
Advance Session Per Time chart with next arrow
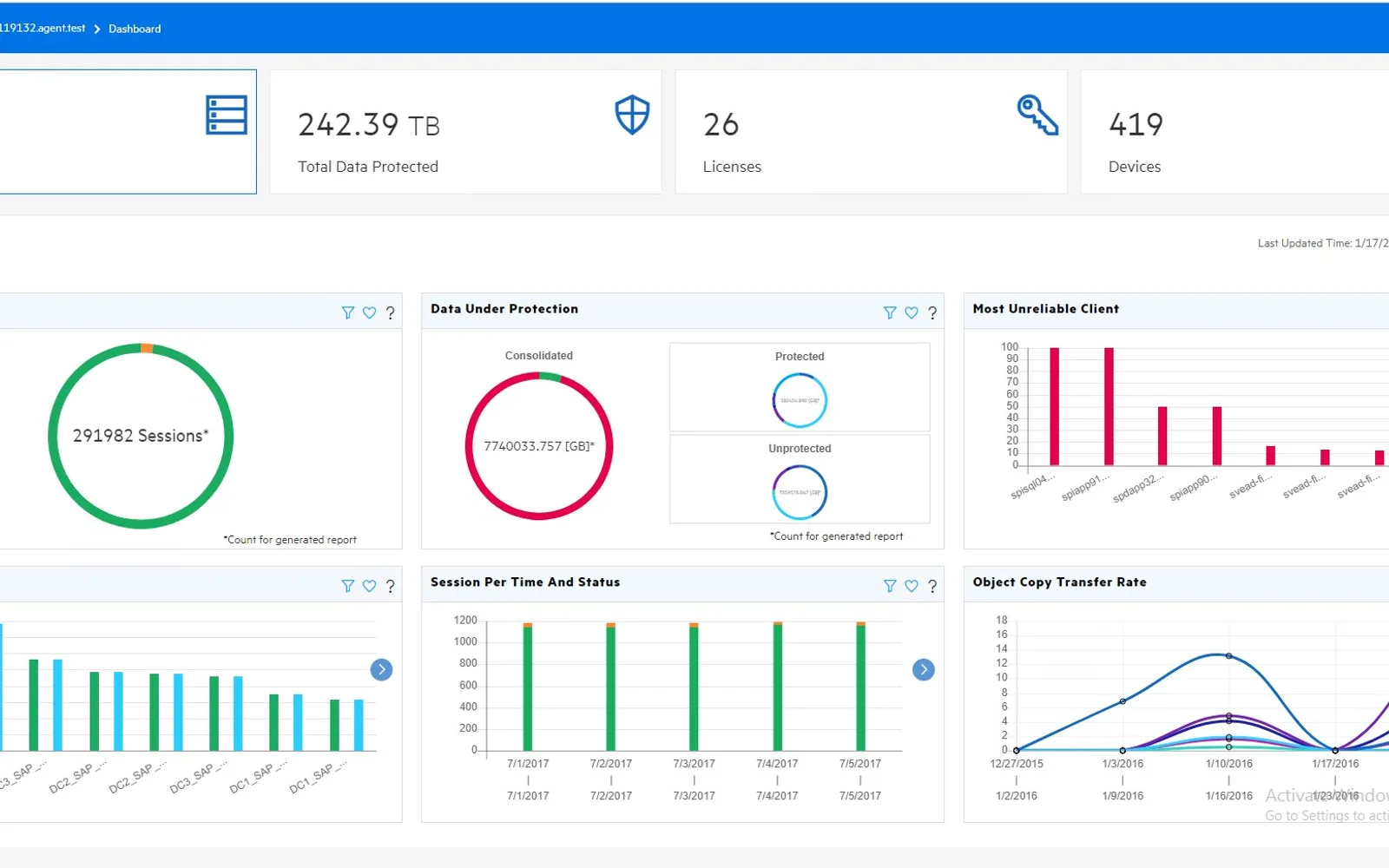point(924,669)
